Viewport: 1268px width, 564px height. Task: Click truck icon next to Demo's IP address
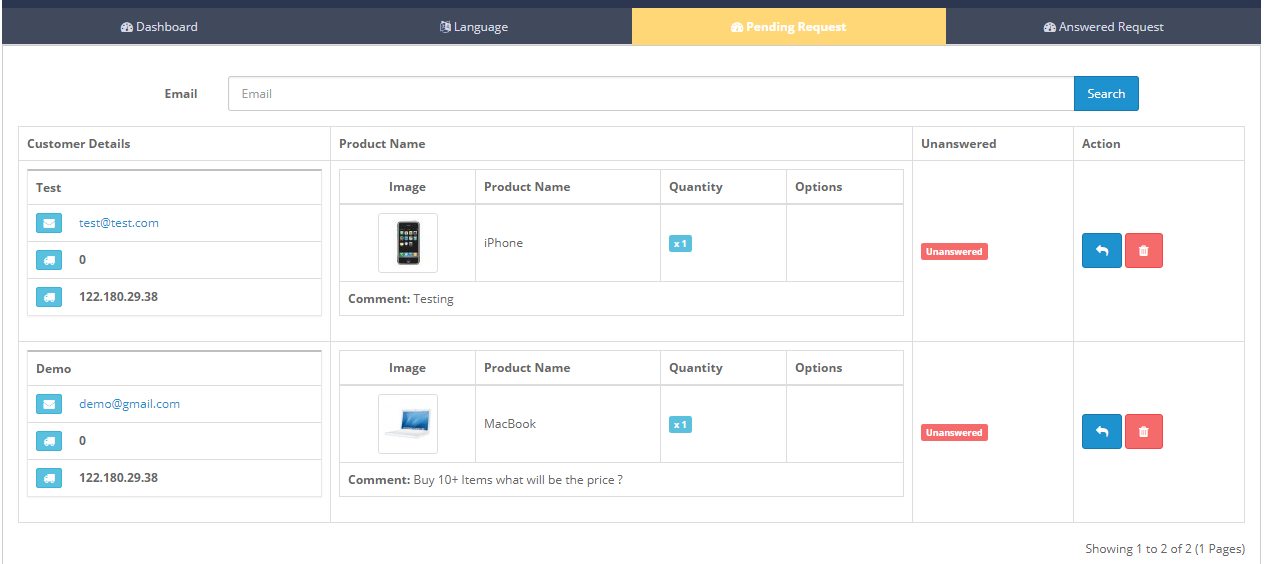point(49,478)
